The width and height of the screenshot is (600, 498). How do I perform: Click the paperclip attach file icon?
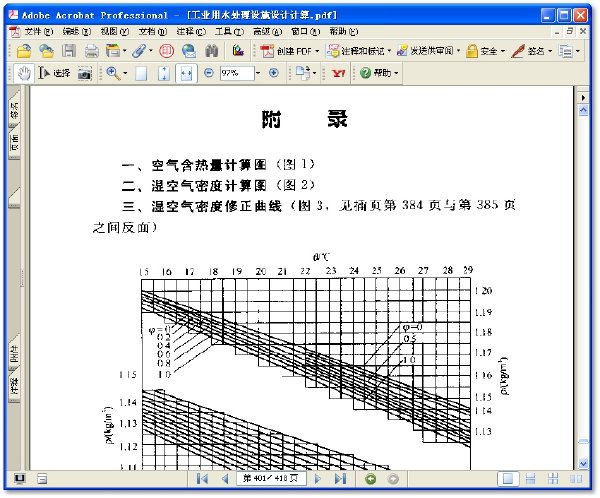click(x=139, y=51)
